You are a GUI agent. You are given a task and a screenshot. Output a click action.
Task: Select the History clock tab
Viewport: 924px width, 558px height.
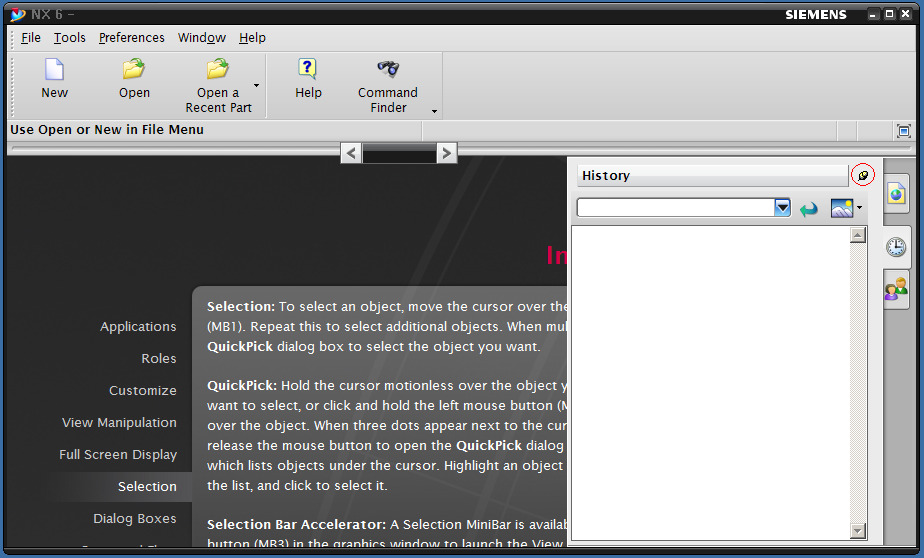click(896, 246)
